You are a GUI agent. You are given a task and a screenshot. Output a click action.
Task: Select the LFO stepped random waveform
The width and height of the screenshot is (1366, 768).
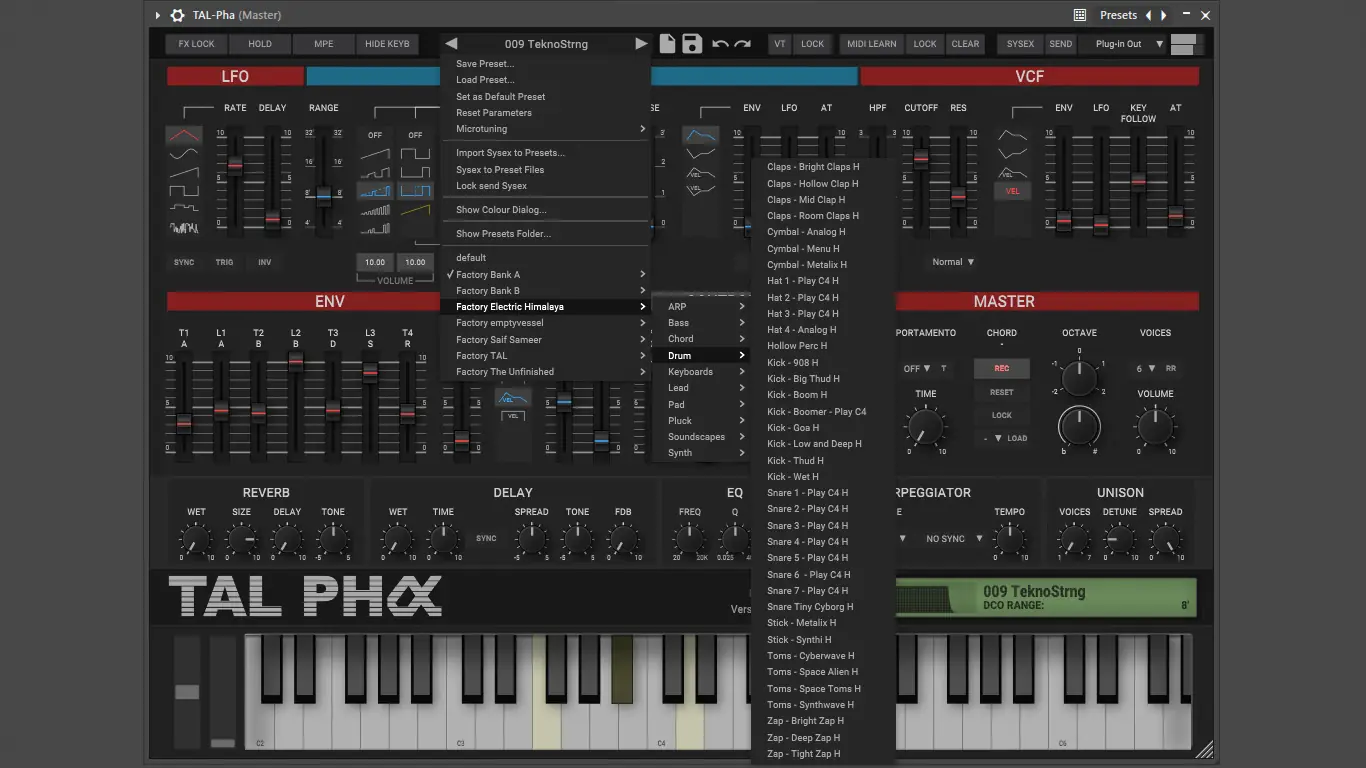tap(184, 208)
